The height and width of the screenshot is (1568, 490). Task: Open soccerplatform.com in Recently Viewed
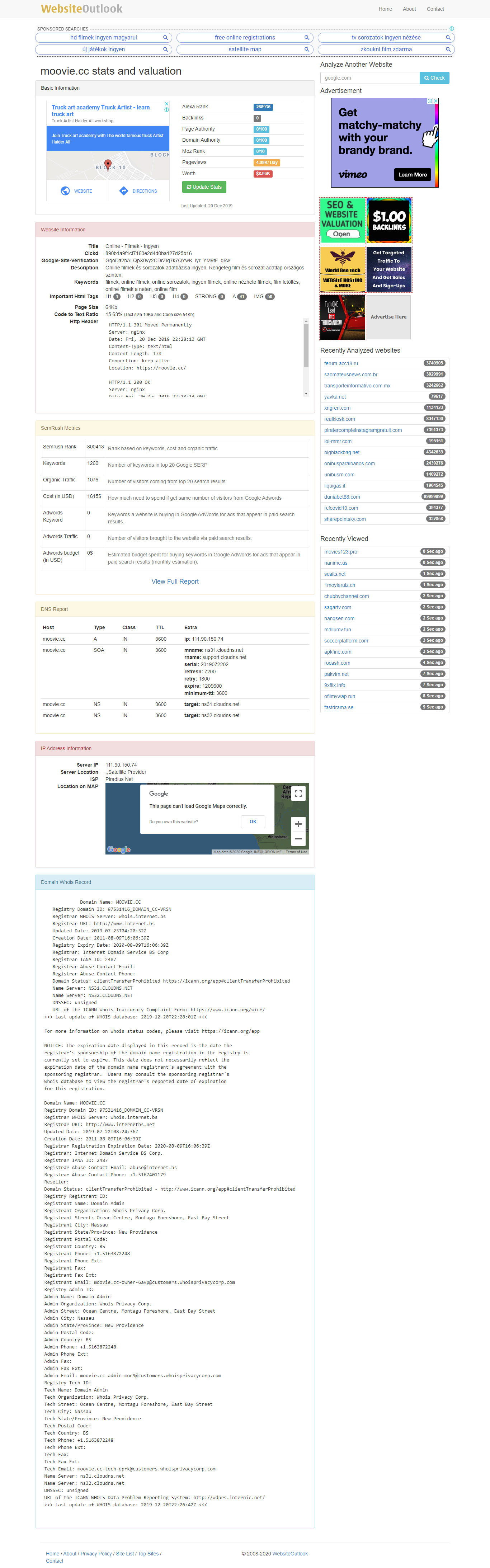(347, 641)
